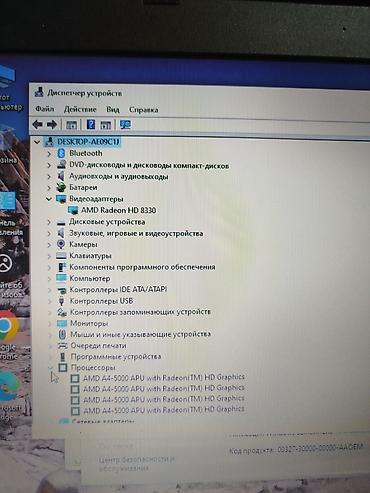The image size is (370, 493).
Task: Click the printer icon beside Очереди печати
Action: [62, 345]
